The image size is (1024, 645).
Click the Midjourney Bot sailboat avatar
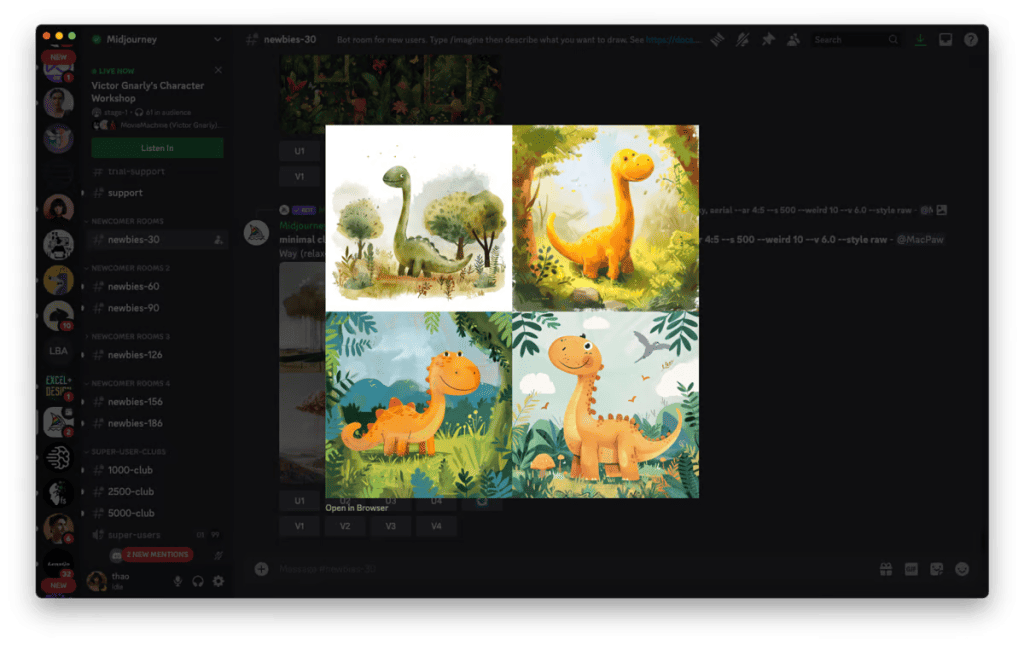tap(257, 233)
